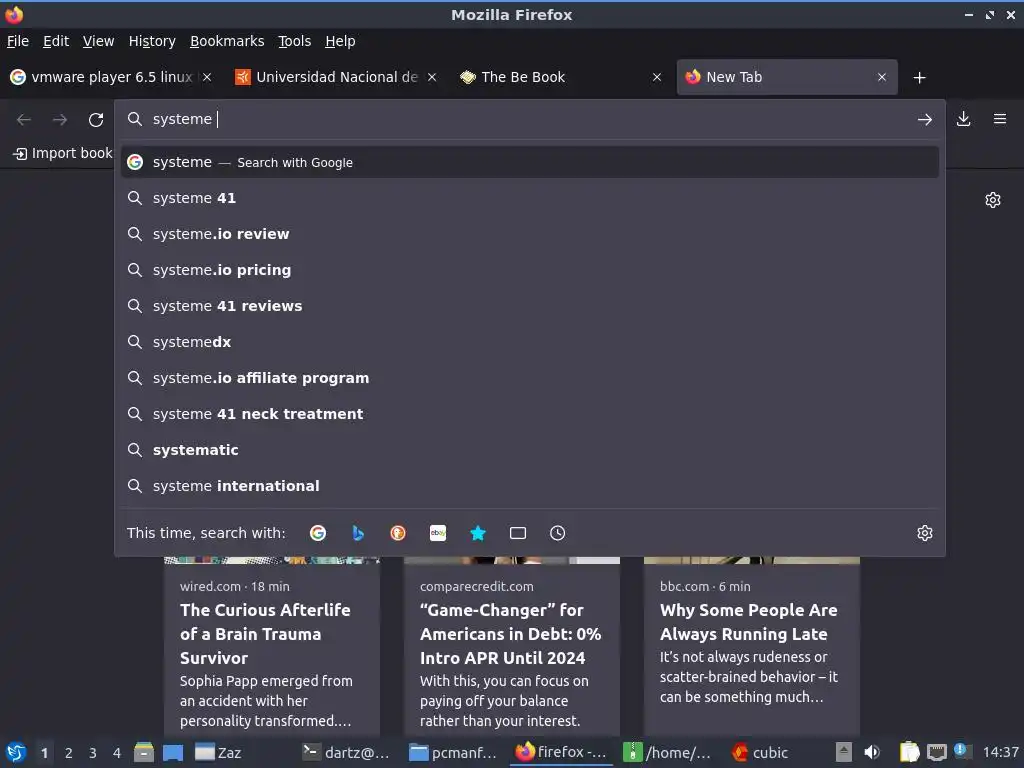Click the network monitor tray icon

[936, 752]
